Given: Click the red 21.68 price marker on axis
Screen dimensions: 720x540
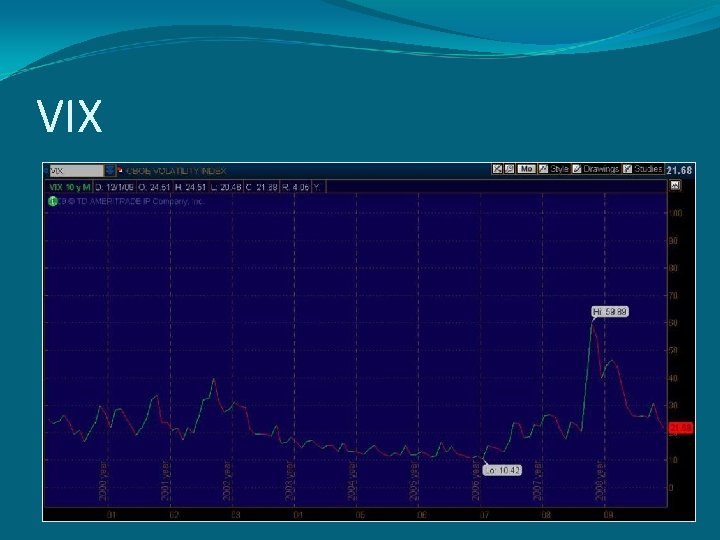Looking at the screenshot, I should (681, 428).
